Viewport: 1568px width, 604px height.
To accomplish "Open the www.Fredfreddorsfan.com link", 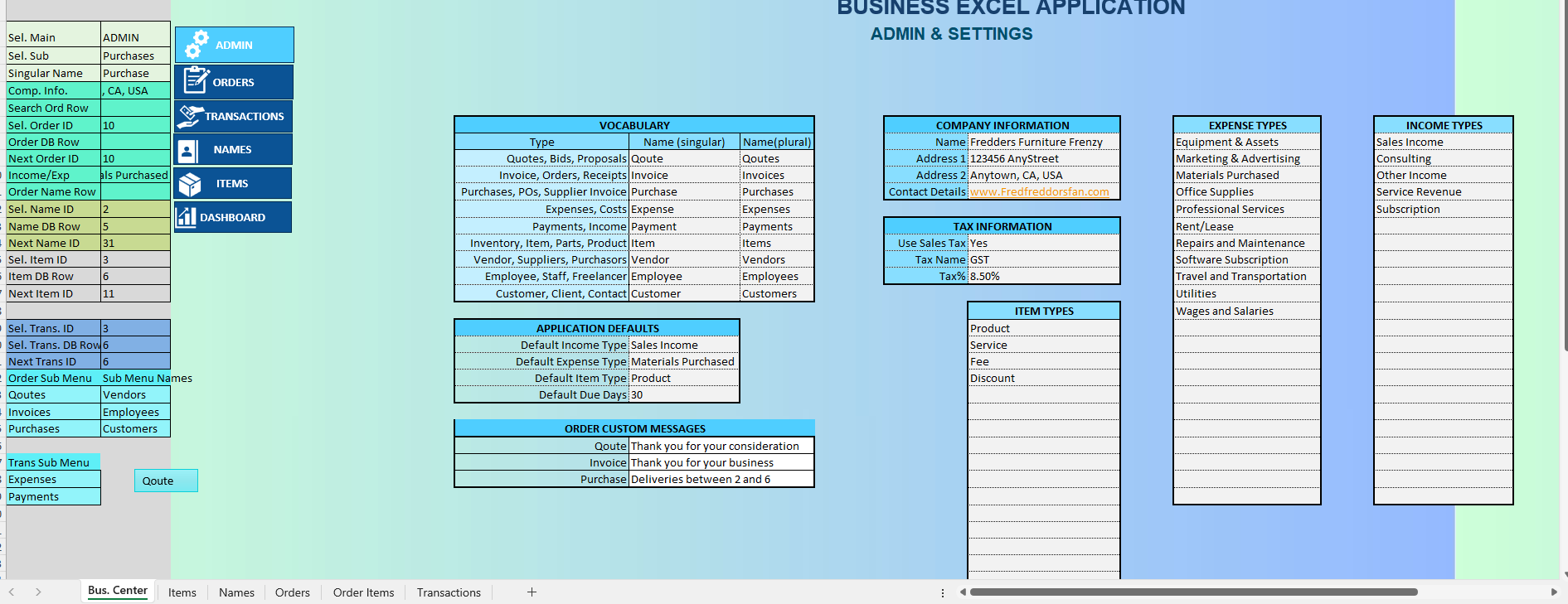I will tap(1039, 191).
